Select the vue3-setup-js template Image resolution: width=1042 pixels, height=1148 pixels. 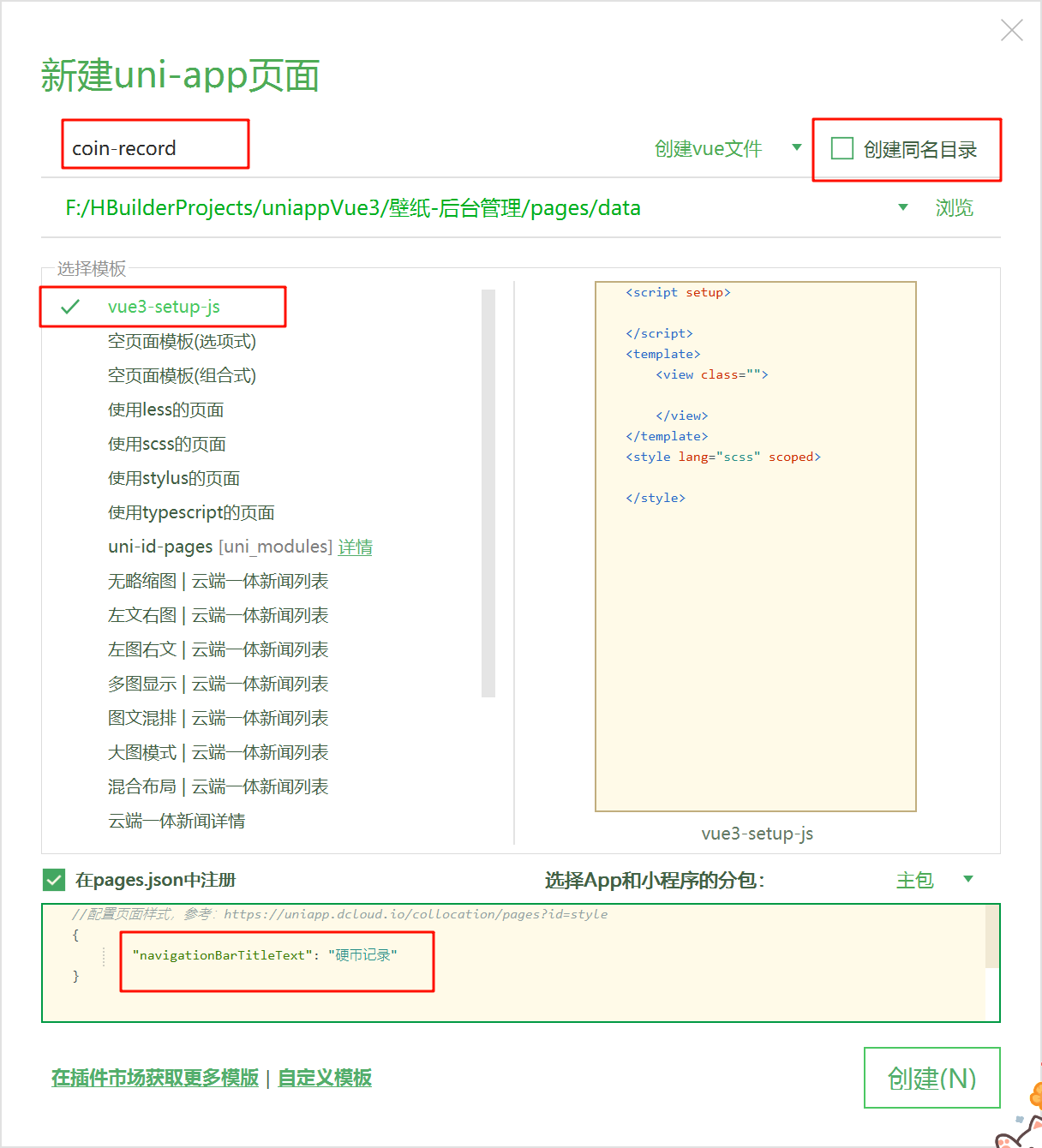[x=164, y=307]
